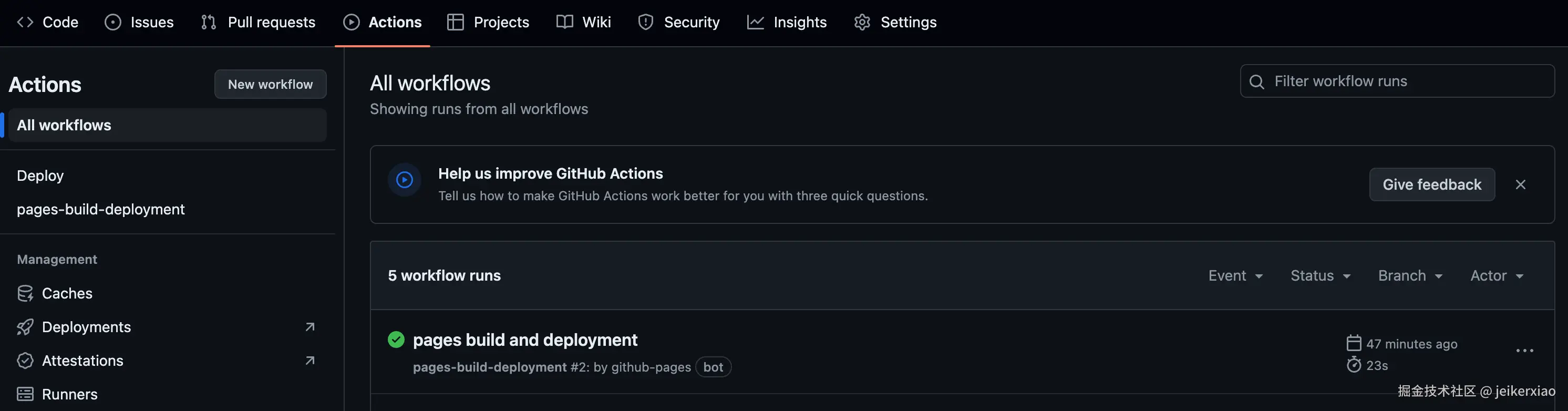Dismiss the feedback banner with X
Screen dimensions: 1568x411
1520,184
